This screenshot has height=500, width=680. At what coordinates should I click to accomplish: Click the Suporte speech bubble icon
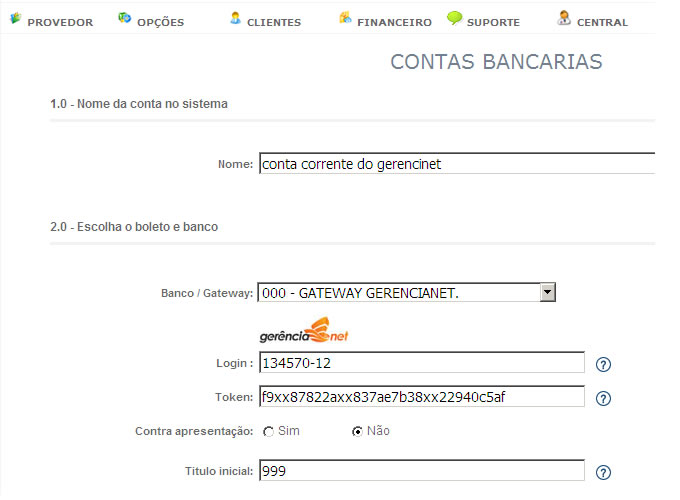[x=455, y=18]
